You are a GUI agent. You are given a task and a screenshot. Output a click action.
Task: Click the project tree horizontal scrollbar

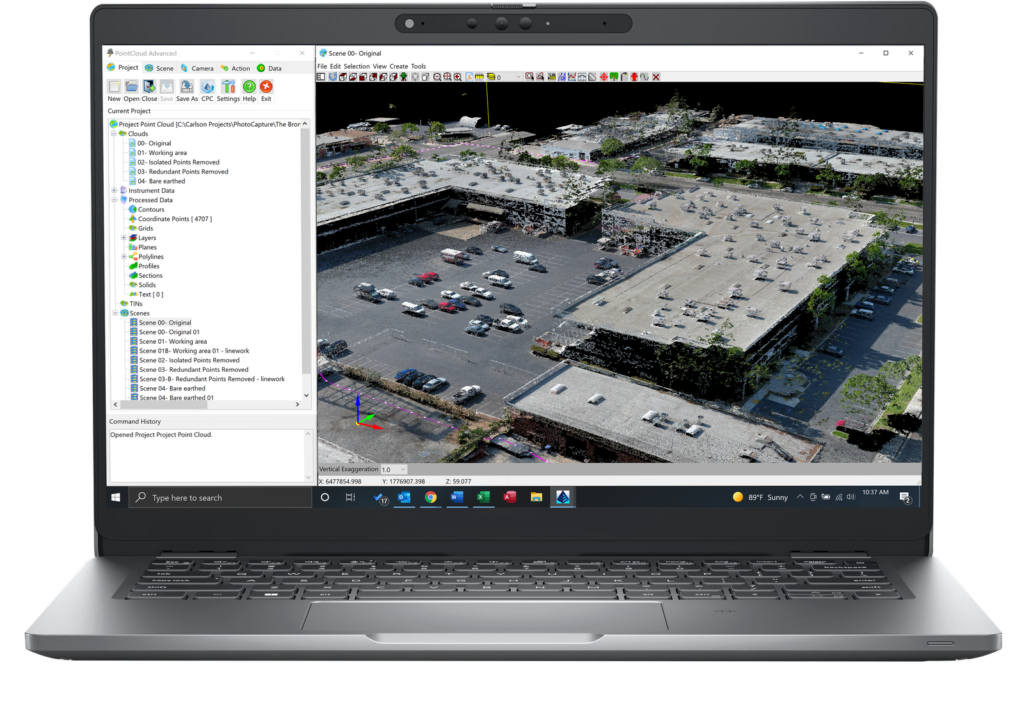[x=163, y=405]
